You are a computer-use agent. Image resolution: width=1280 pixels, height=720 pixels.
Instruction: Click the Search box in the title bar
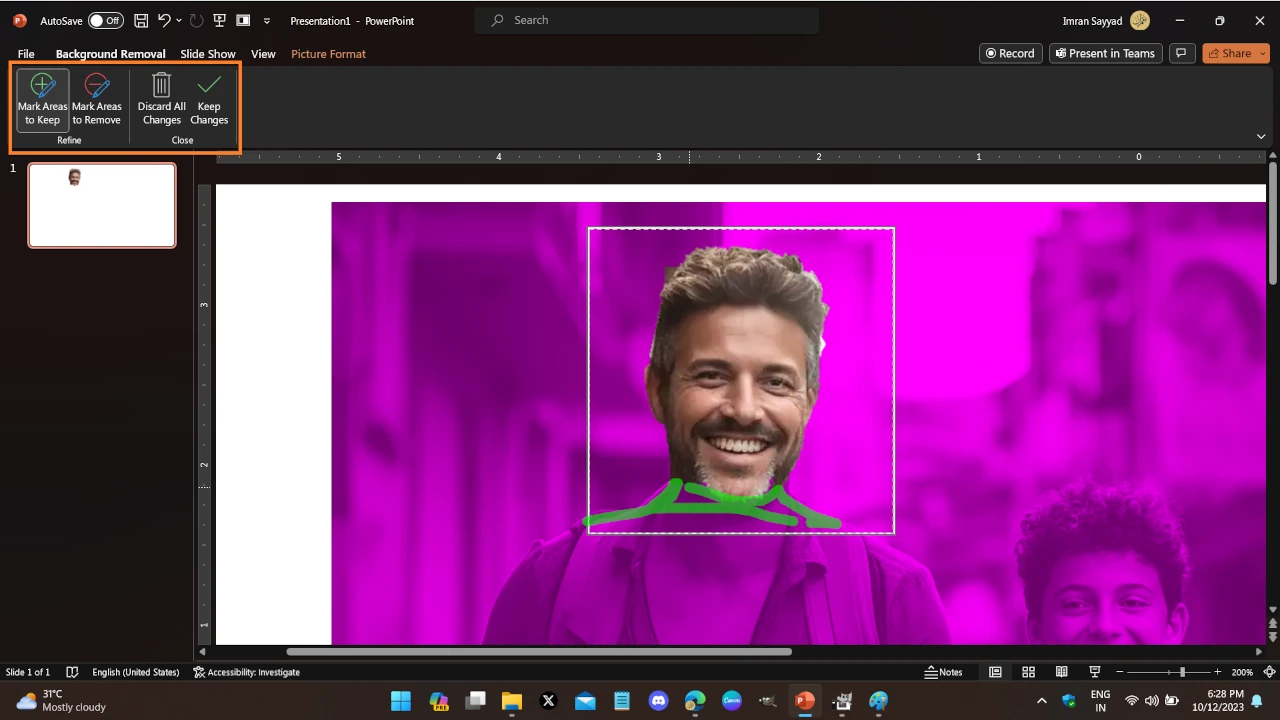point(646,20)
